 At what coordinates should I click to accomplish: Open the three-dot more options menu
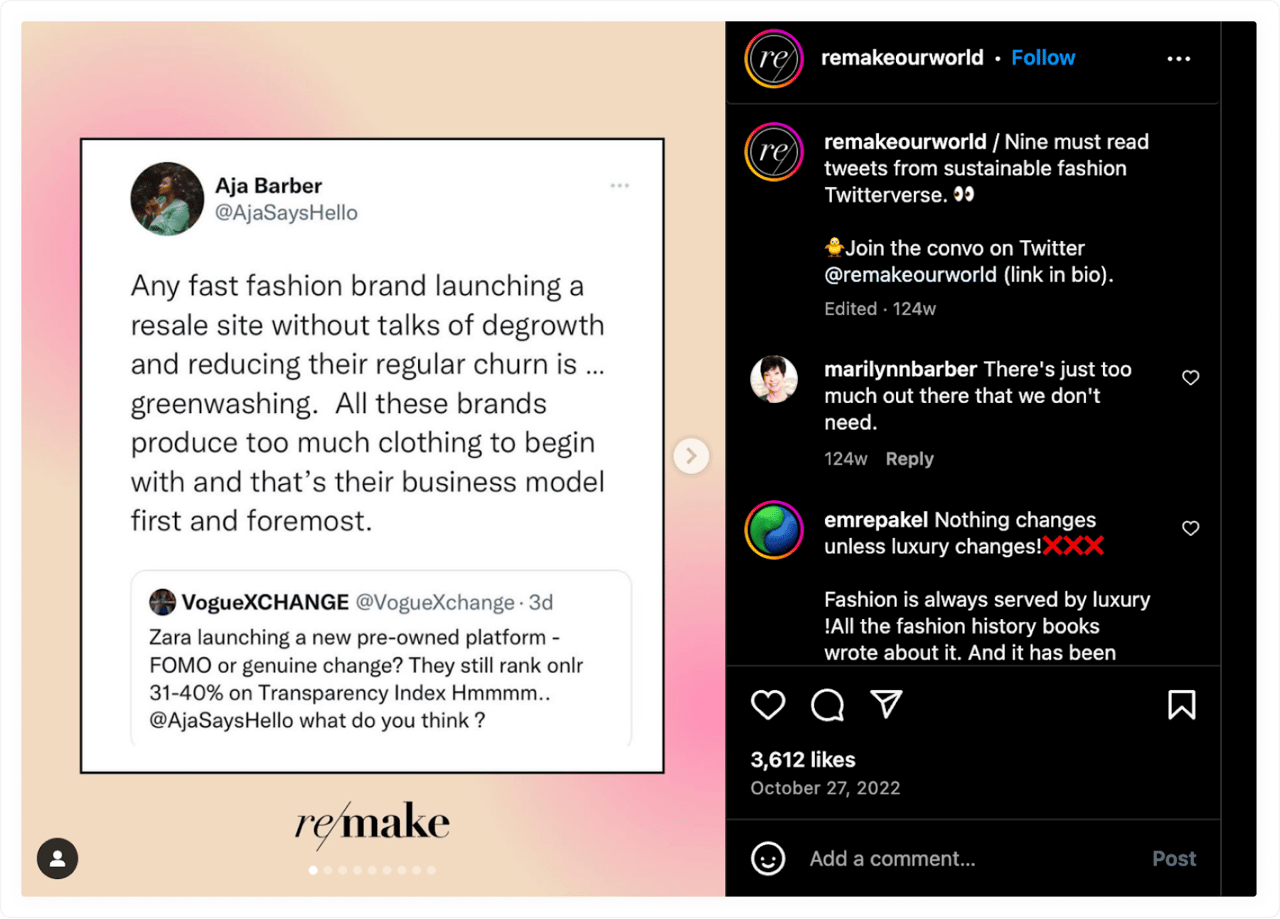pyautogui.click(x=1179, y=59)
